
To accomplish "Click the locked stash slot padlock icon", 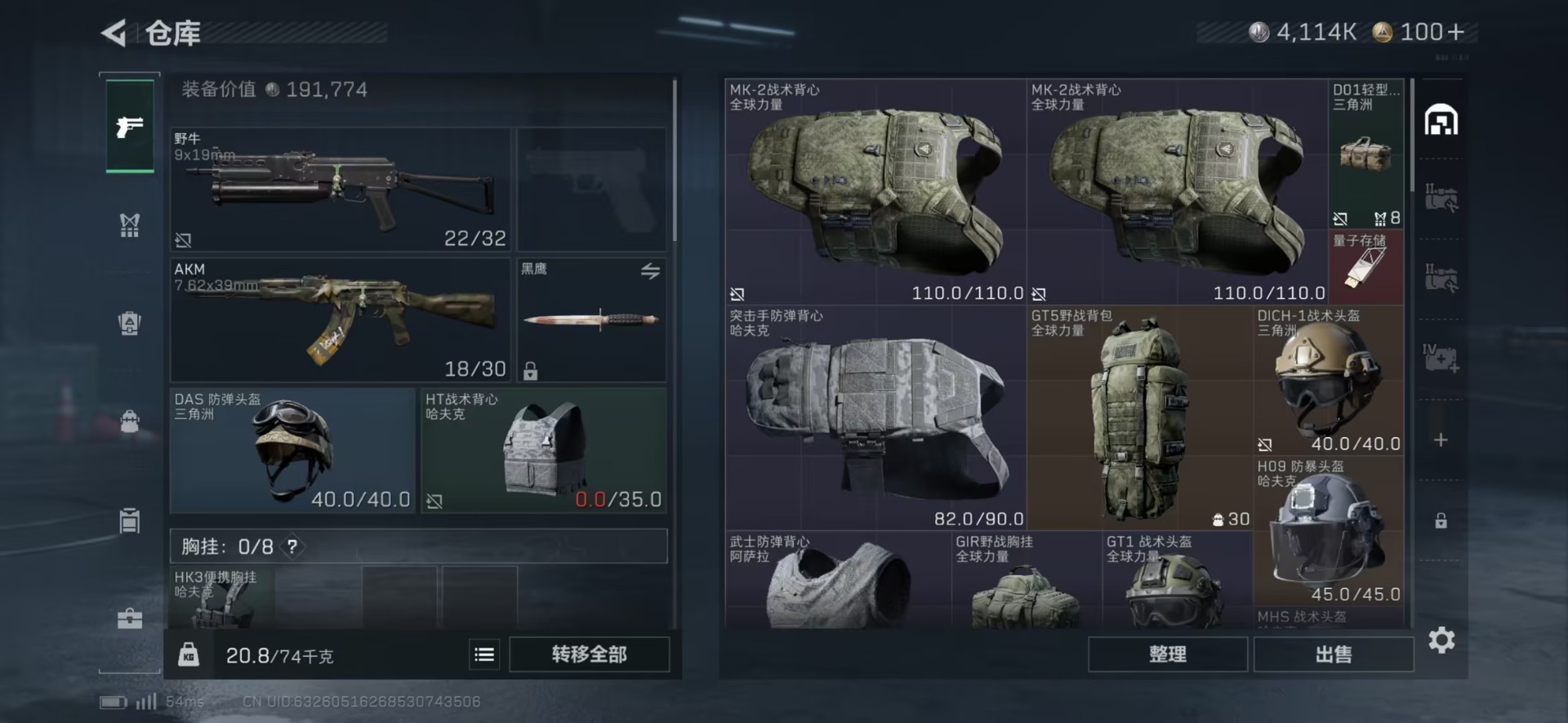I will 1441,520.
